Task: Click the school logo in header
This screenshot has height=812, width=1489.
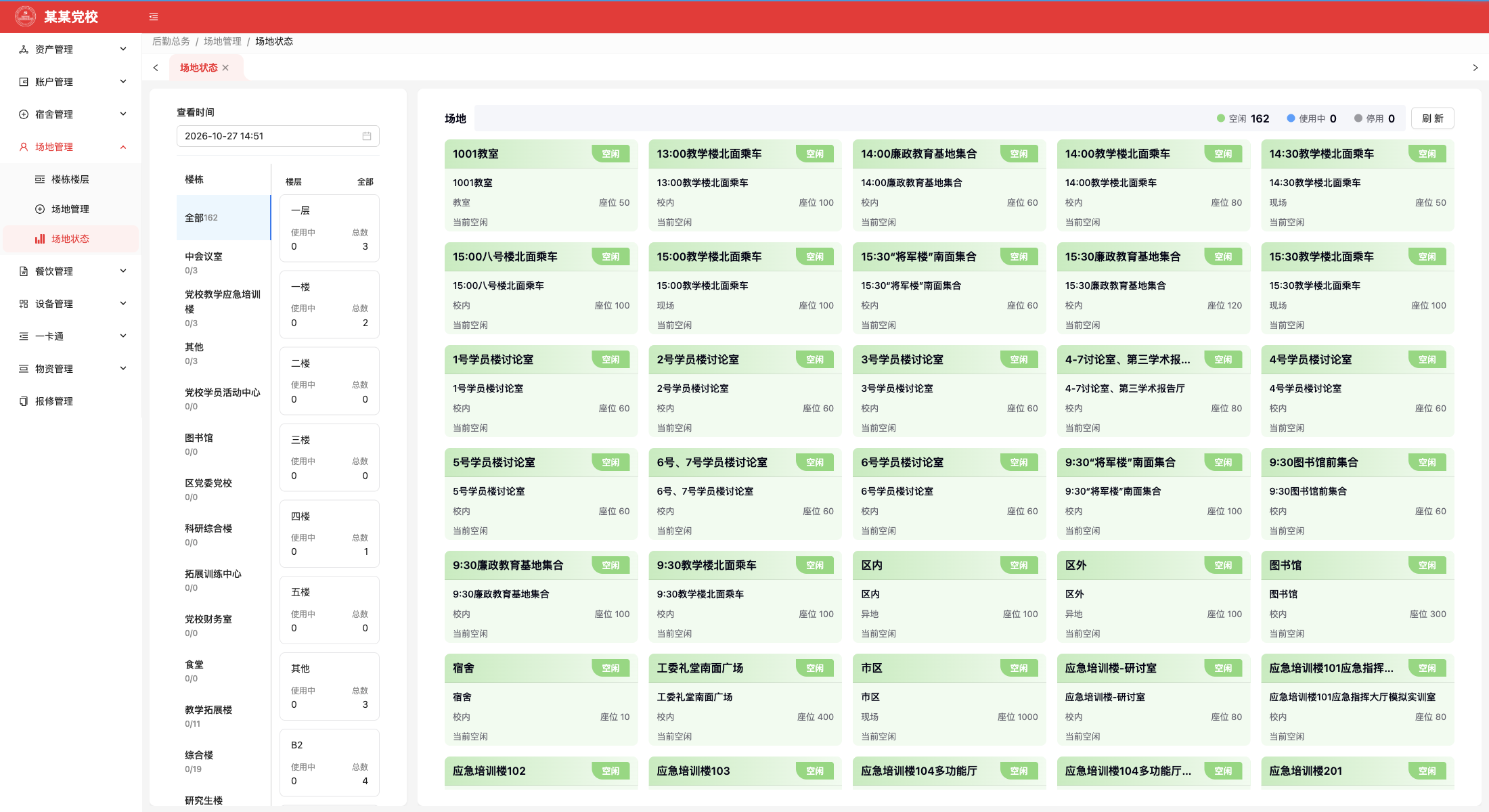Action: click(26, 16)
